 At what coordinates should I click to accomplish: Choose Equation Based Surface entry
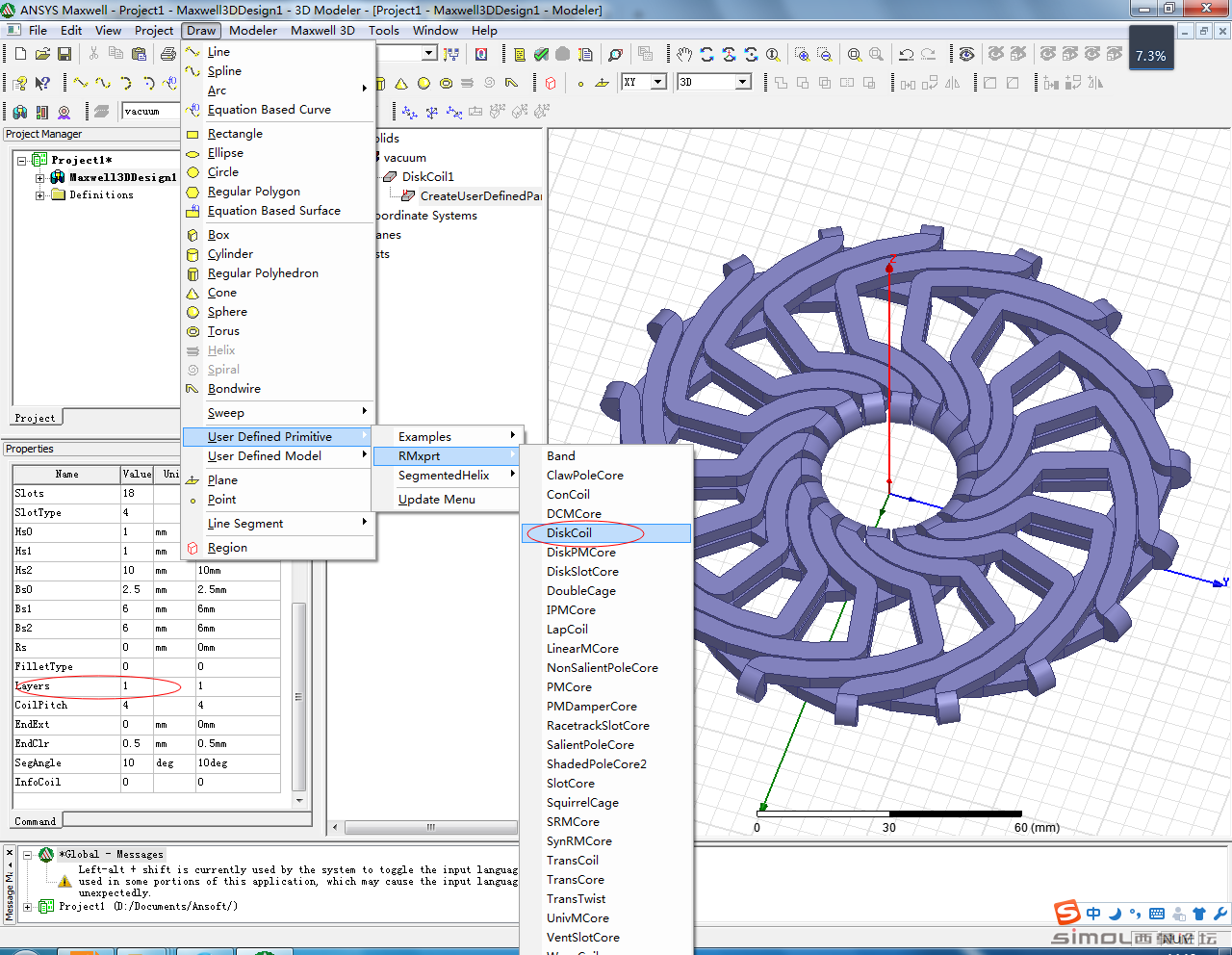coord(278,210)
